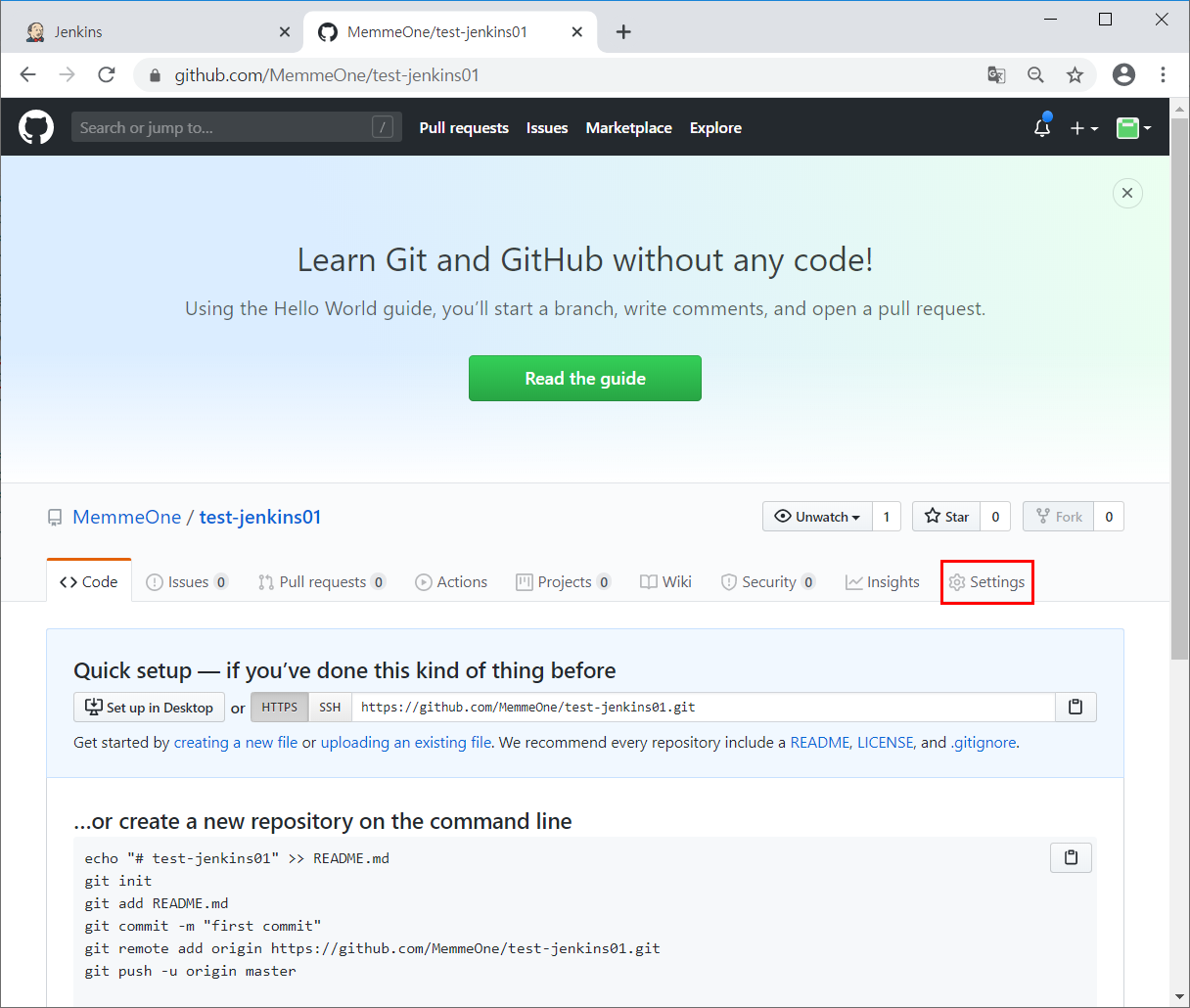
Task: Select the repository Issues tab
Action: [187, 582]
